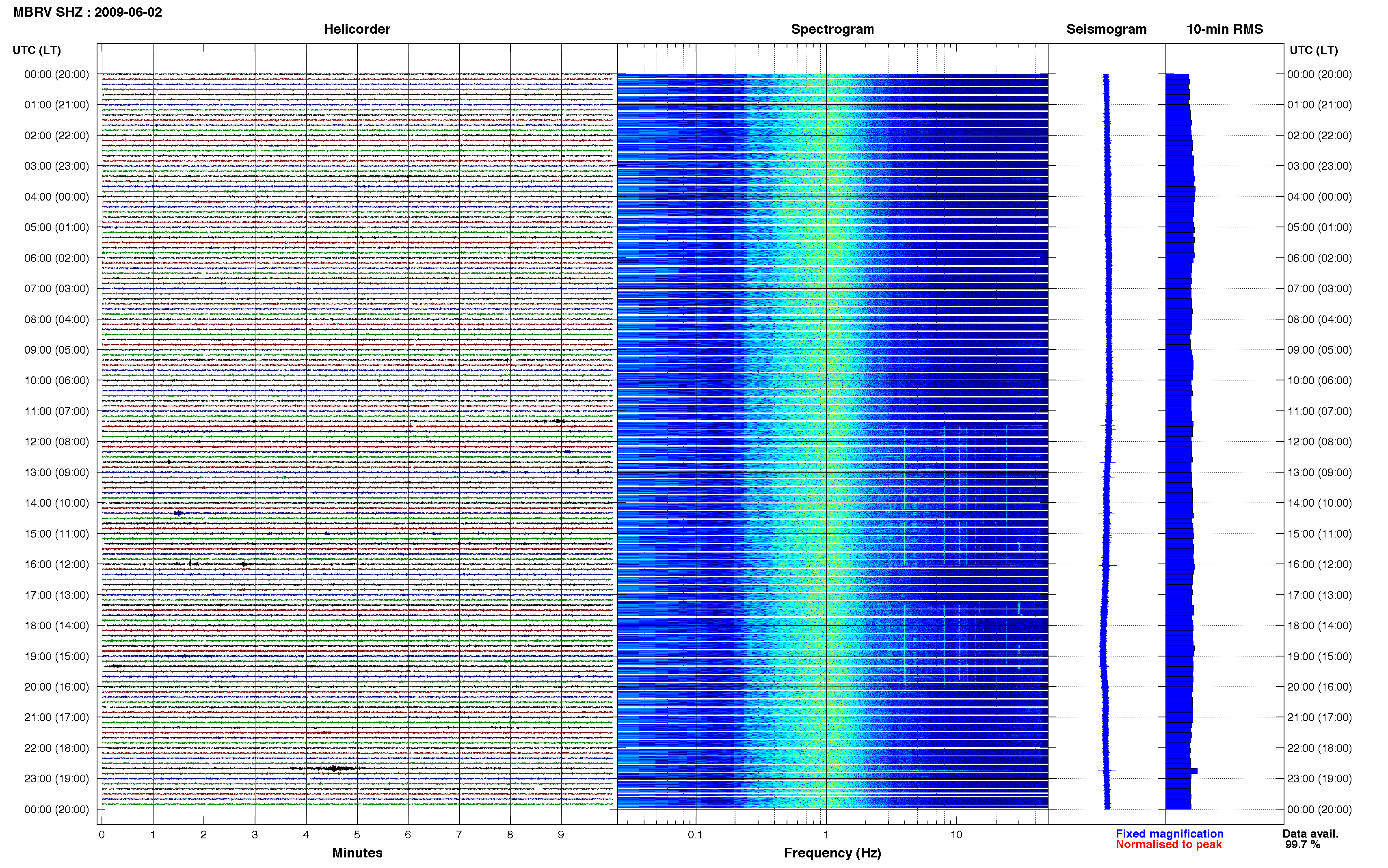Viewport: 1388px width, 868px height.
Task: Click the 'Seismogram' panel heading
Action: coord(1106,29)
